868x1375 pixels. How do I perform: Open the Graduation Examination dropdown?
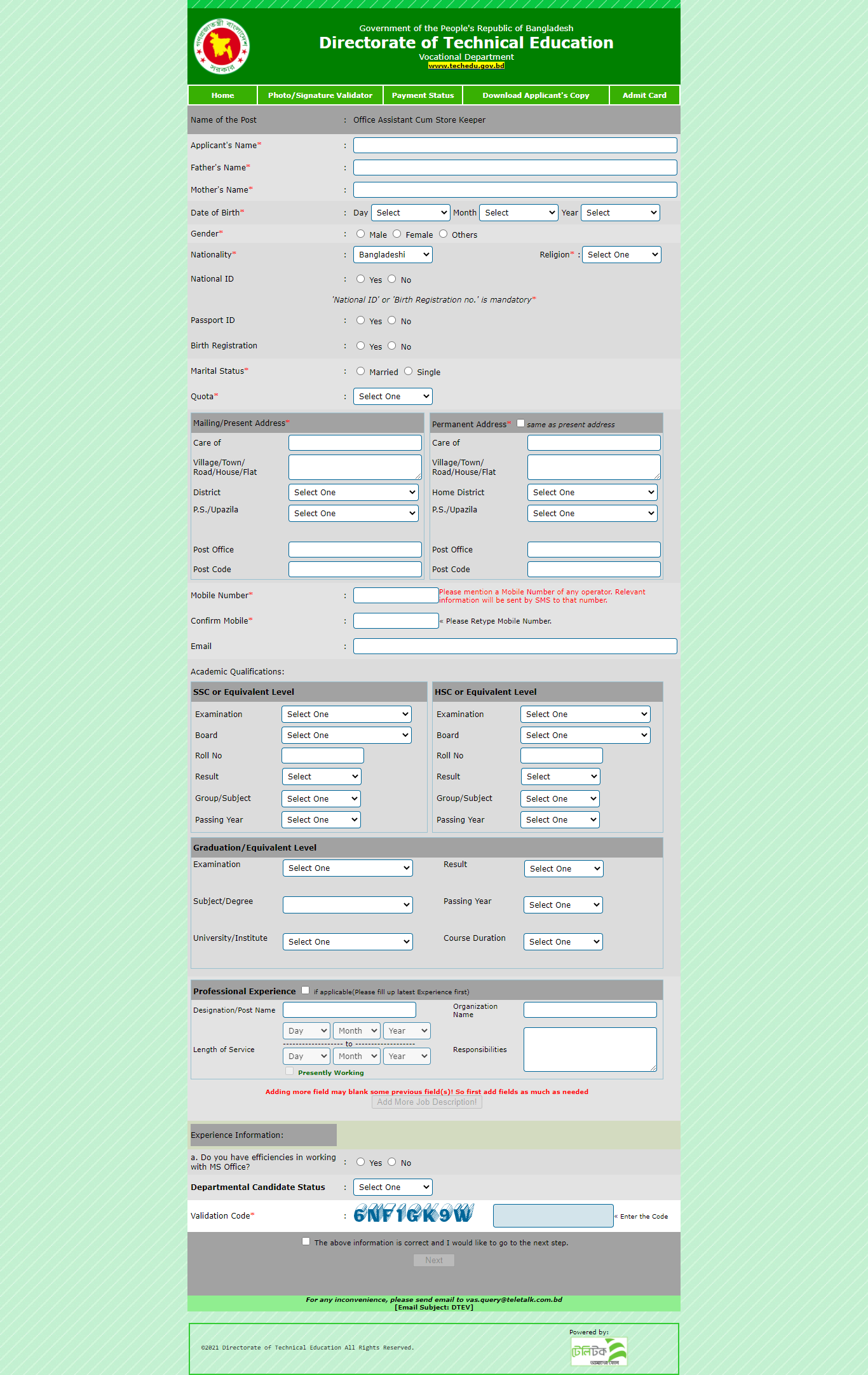(x=348, y=868)
